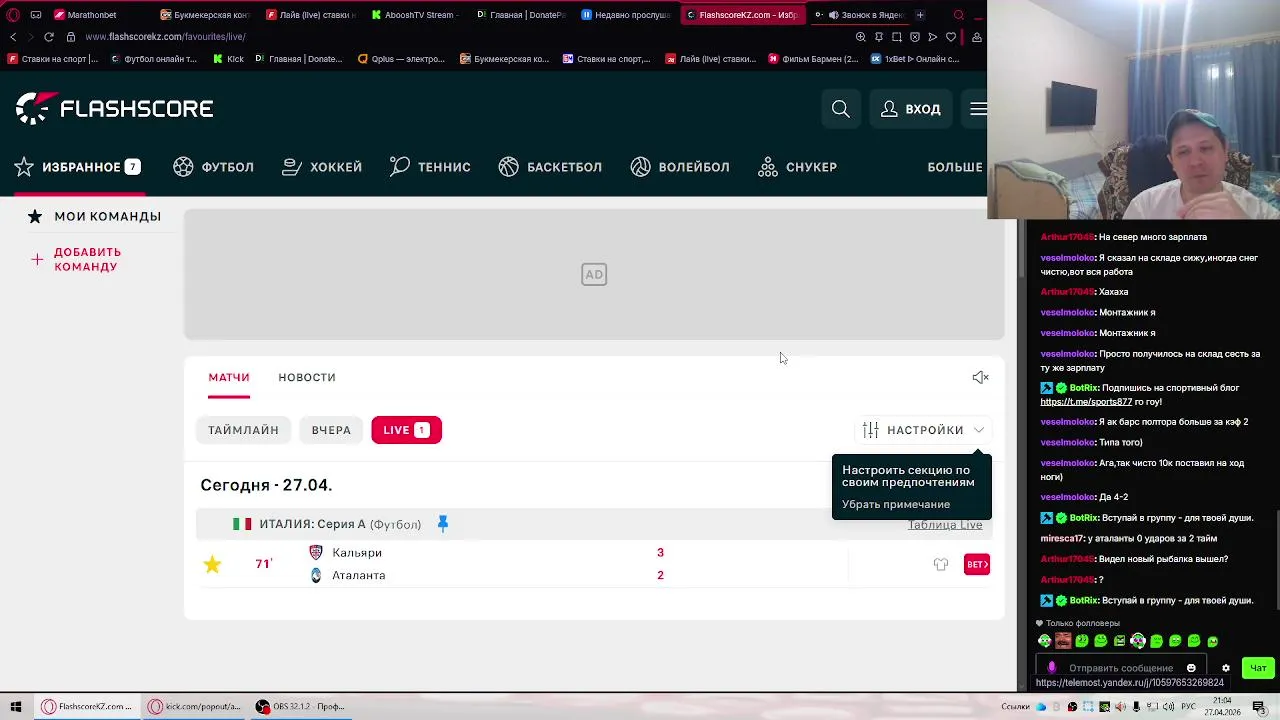Viewport: 1280px width, 720px height.
Task: Open the hamburger menu icon in Flashscore header
Action: pos(978,109)
